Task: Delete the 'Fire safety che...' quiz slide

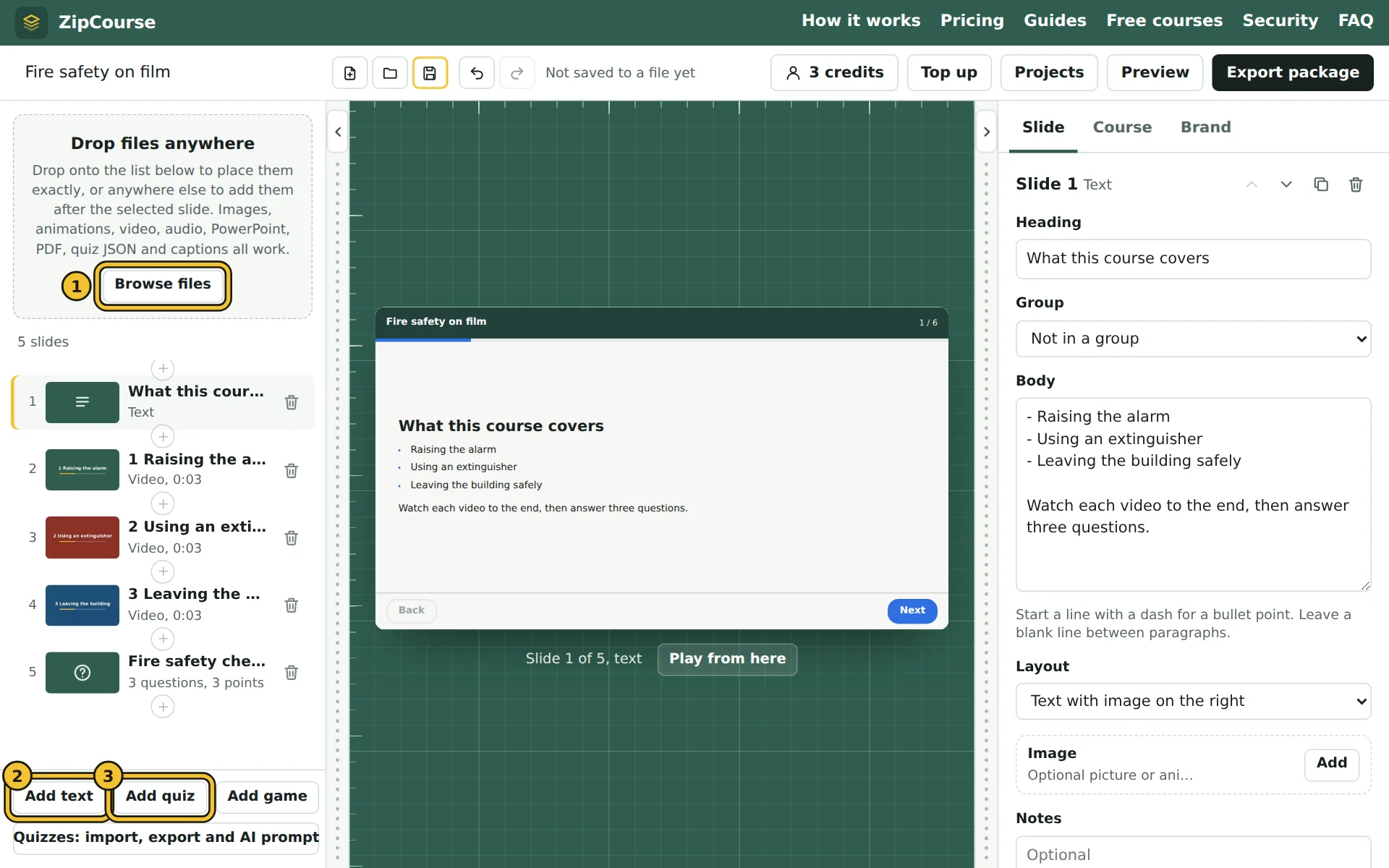Action: click(x=292, y=673)
